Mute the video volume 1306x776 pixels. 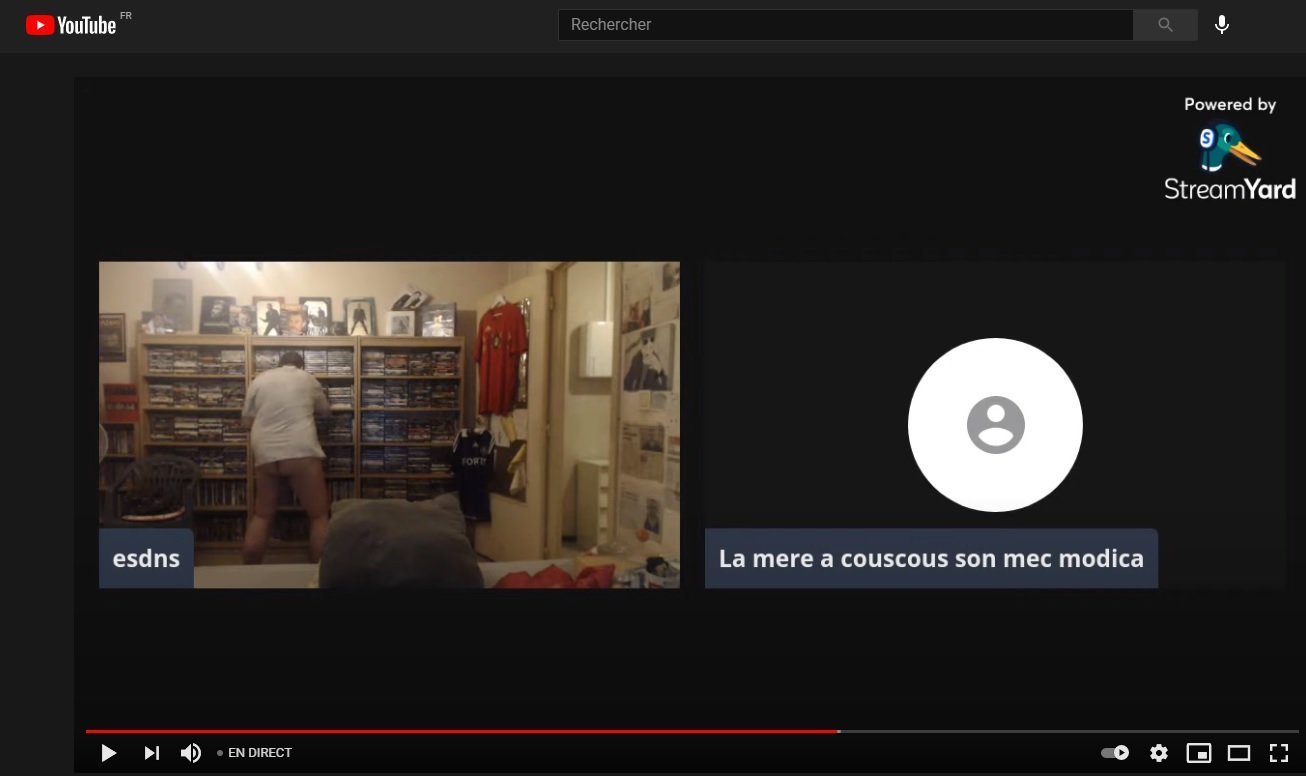[x=190, y=753]
